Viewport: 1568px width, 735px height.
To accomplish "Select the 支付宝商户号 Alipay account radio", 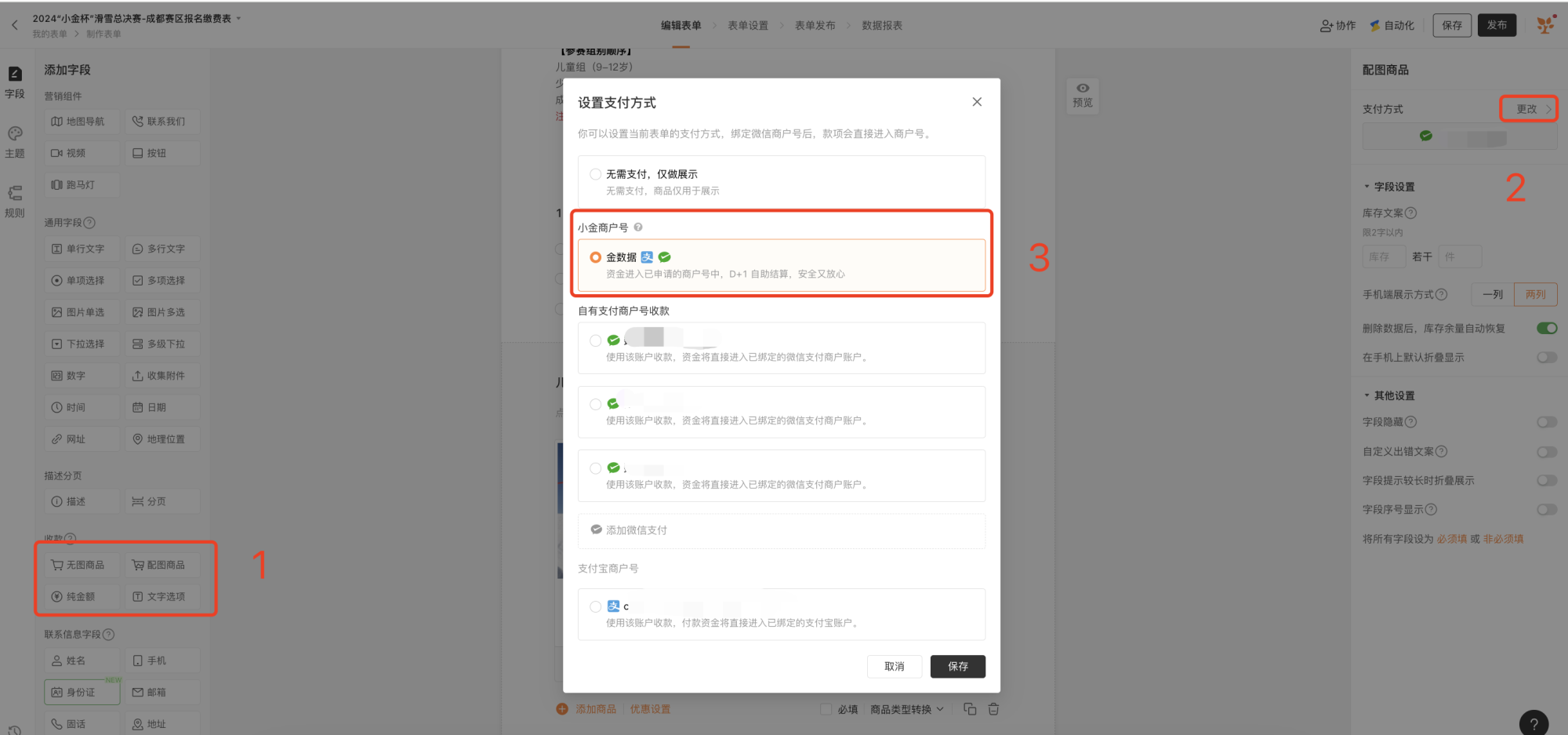I will click(596, 606).
